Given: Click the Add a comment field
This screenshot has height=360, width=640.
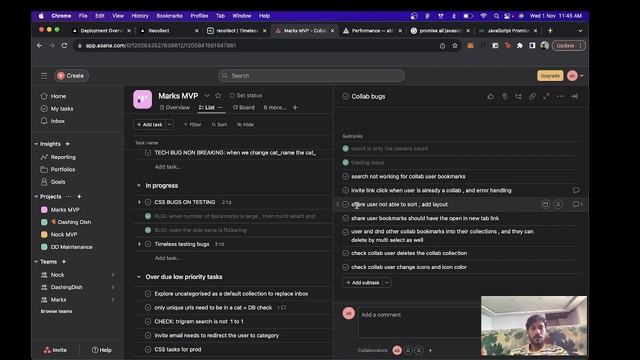Looking at the screenshot, I should 420,322.
